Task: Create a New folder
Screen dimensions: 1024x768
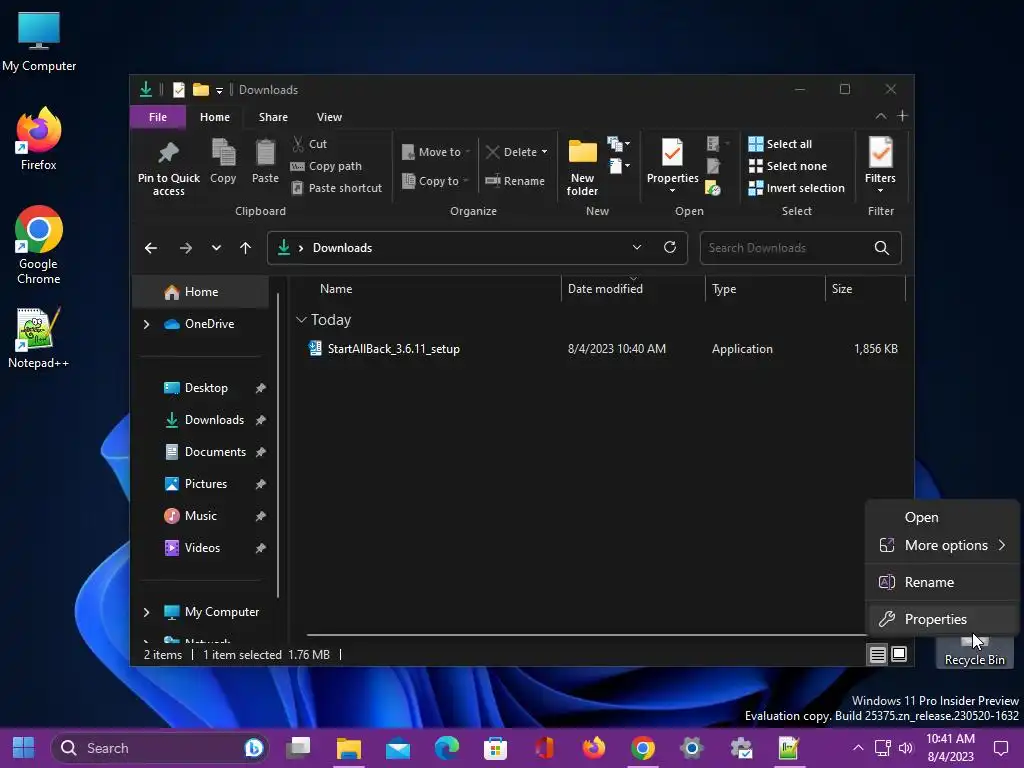Action: click(x=583, y=167)
